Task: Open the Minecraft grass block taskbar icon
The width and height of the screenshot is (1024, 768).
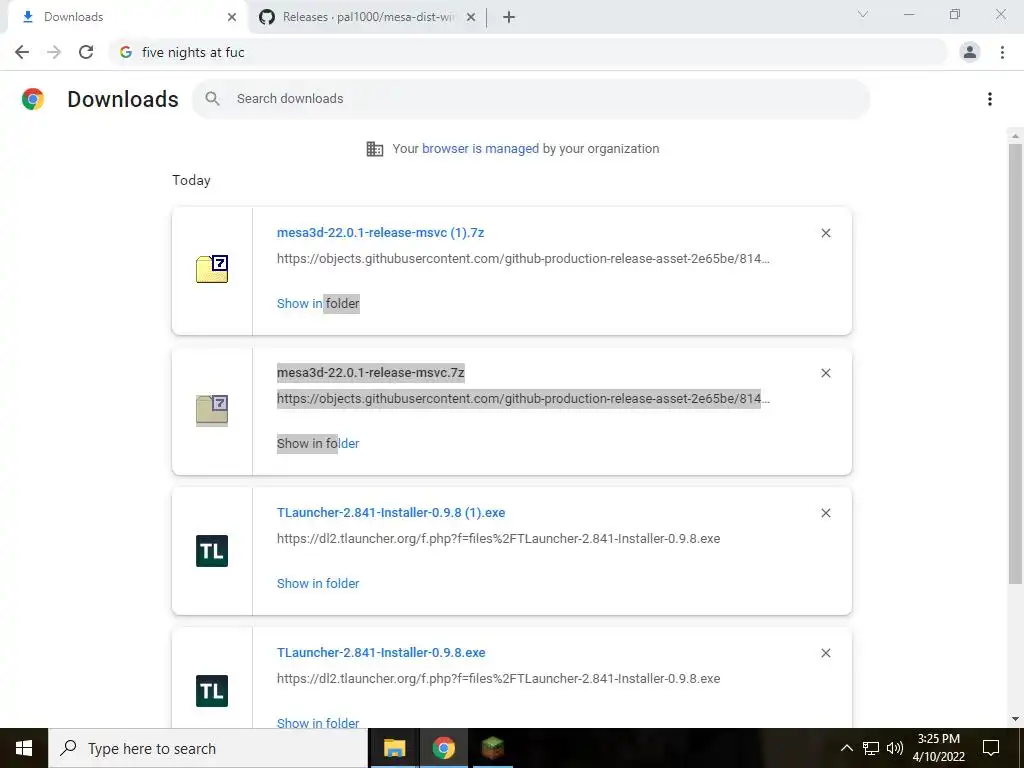Action: coord(493,748)
